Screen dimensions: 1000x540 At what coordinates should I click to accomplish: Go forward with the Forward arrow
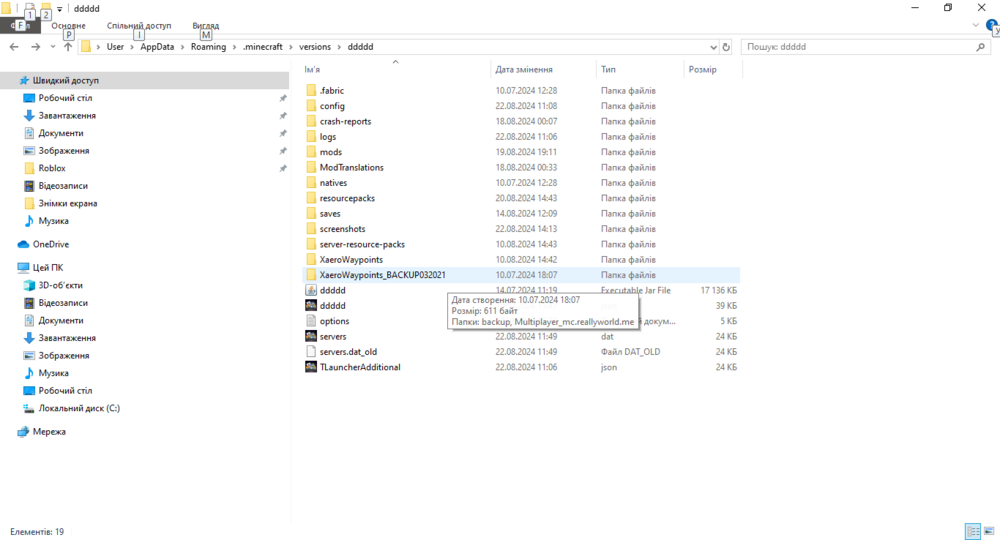tap(36, 47)
